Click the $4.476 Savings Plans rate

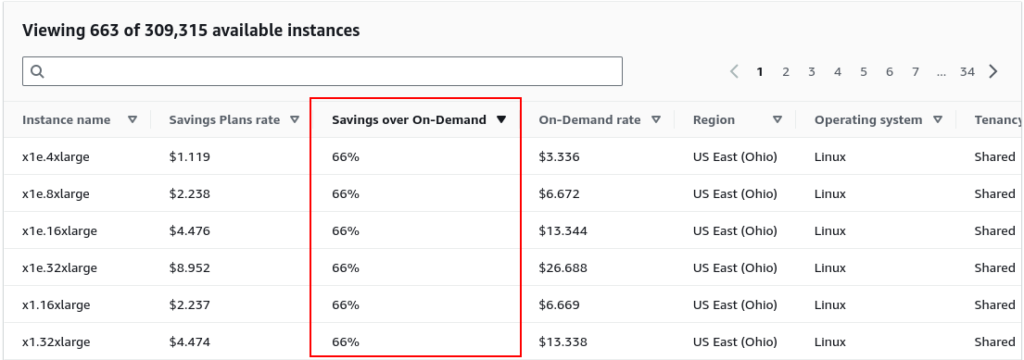[189, 231]
